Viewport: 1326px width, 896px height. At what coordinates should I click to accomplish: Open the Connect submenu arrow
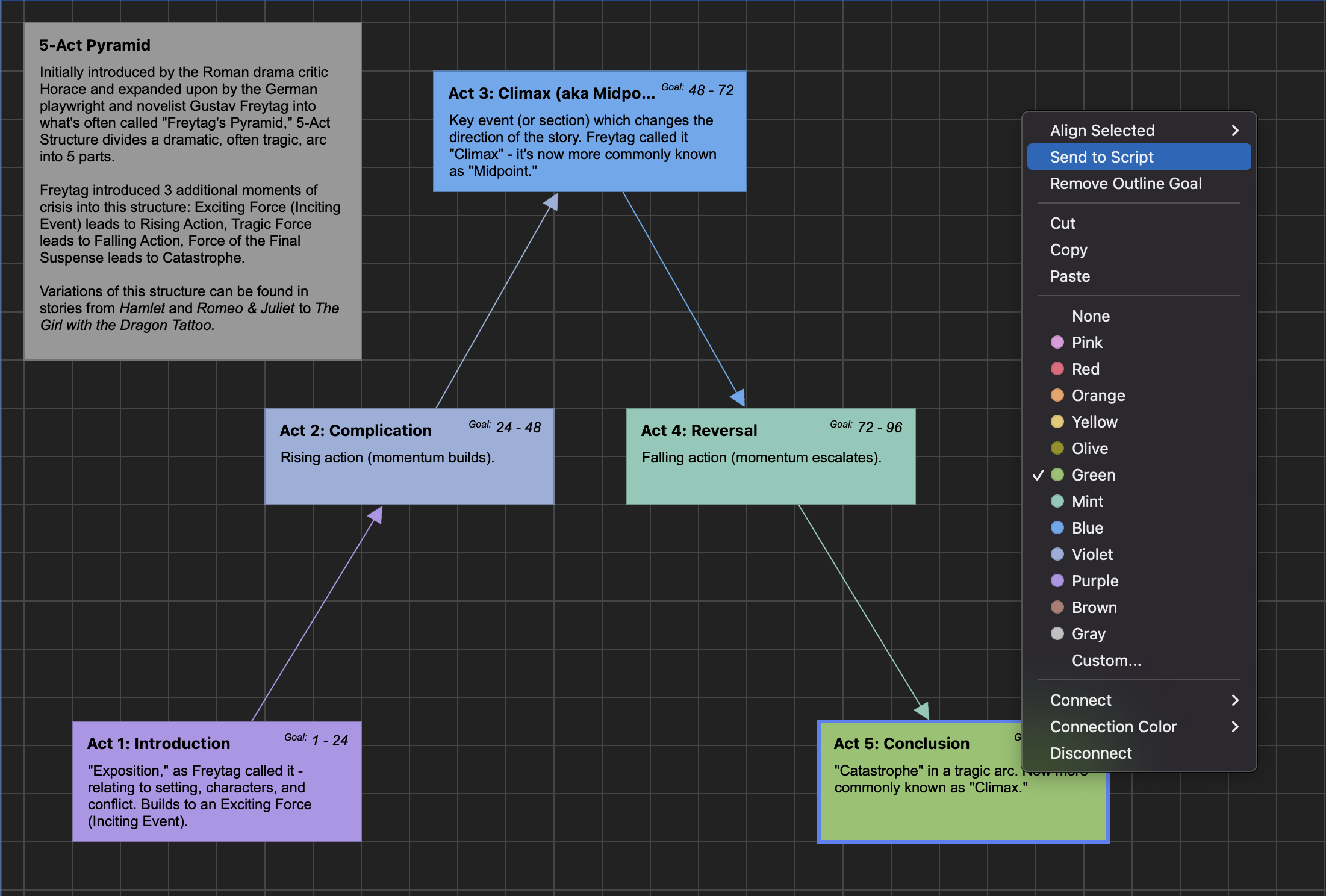pos(1234,700)
